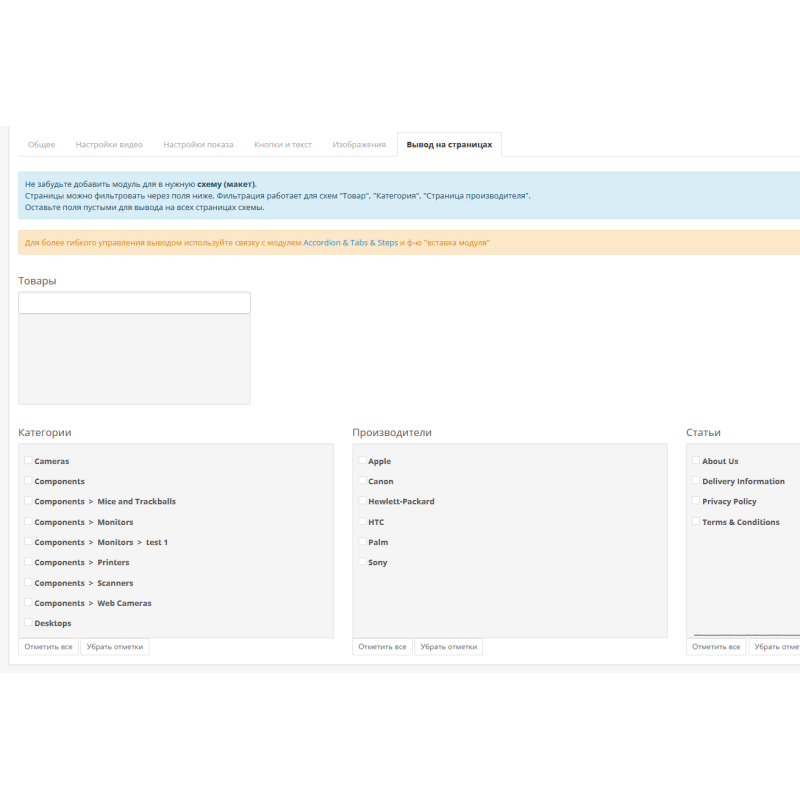Check the Privacy Policy article box
Image resolution: width=800 pixels, height=800 pixels.
click(x=695, y=501)
